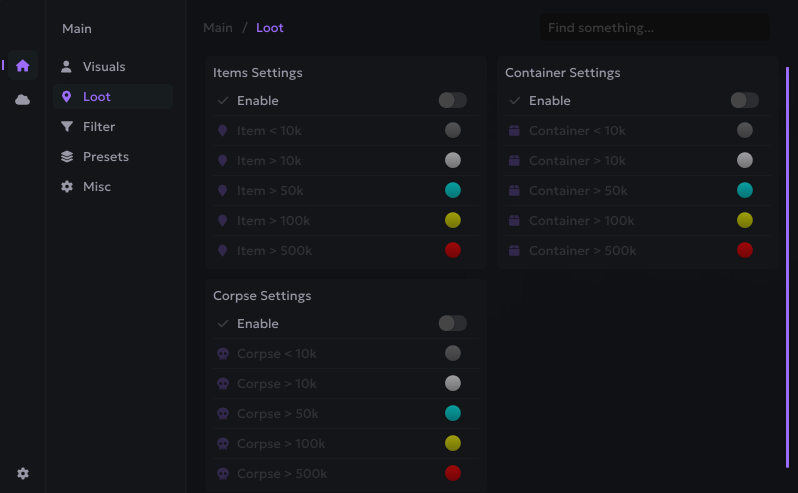Screen dimensions: 798x493
Task: Click the Visuals person icon
Action: coord(67,67)
